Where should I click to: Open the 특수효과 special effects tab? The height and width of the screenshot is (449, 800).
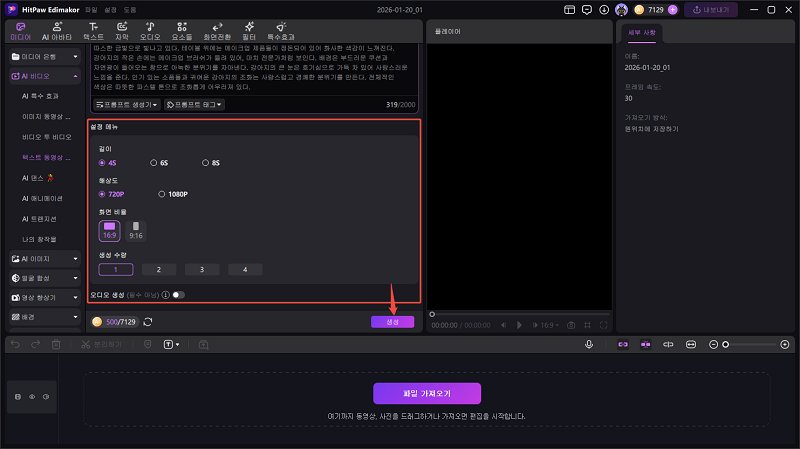(x=281, y=31)
